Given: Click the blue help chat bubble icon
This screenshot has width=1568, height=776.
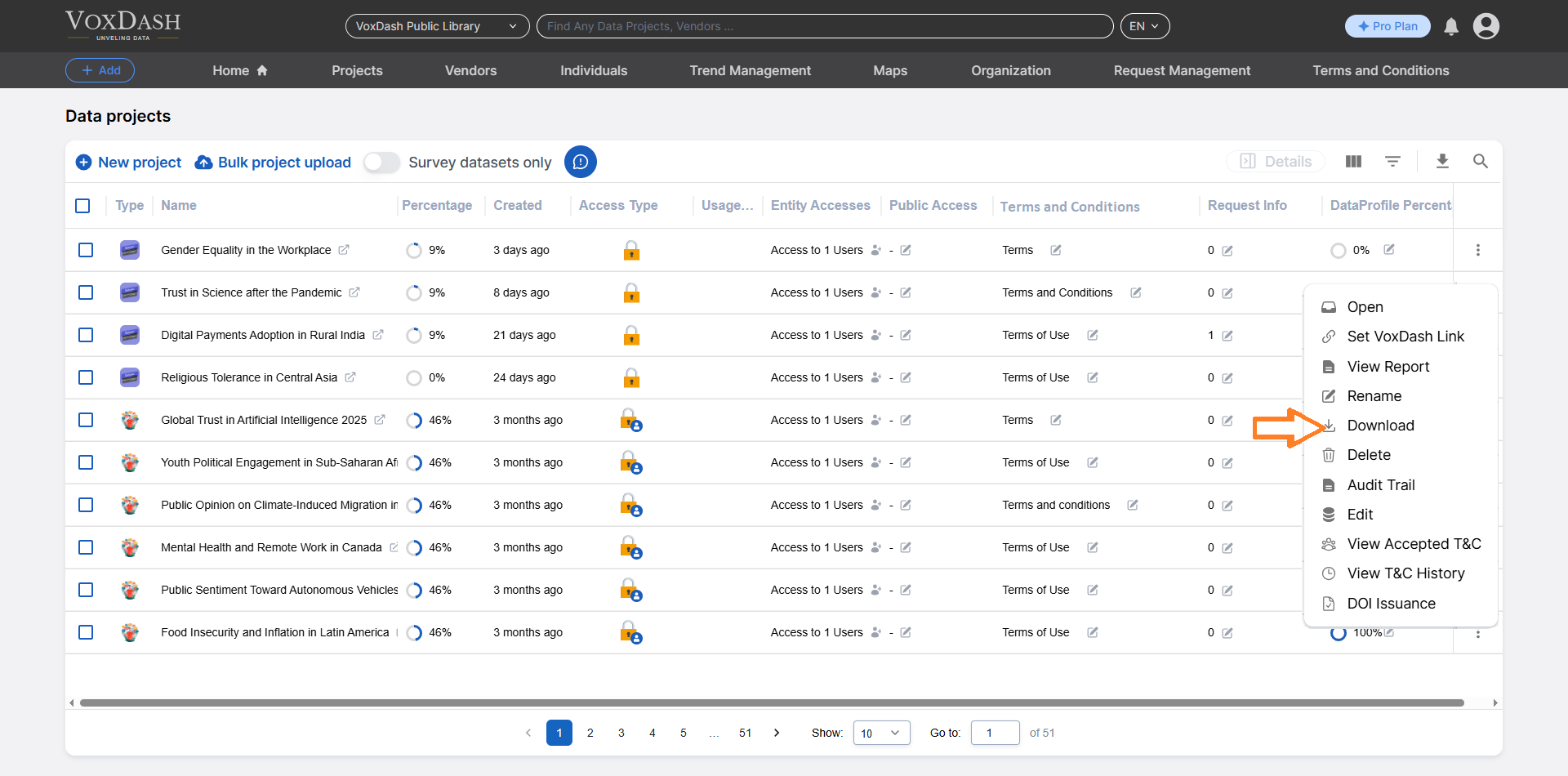Looking at the screenshot, I should (581, 162).
